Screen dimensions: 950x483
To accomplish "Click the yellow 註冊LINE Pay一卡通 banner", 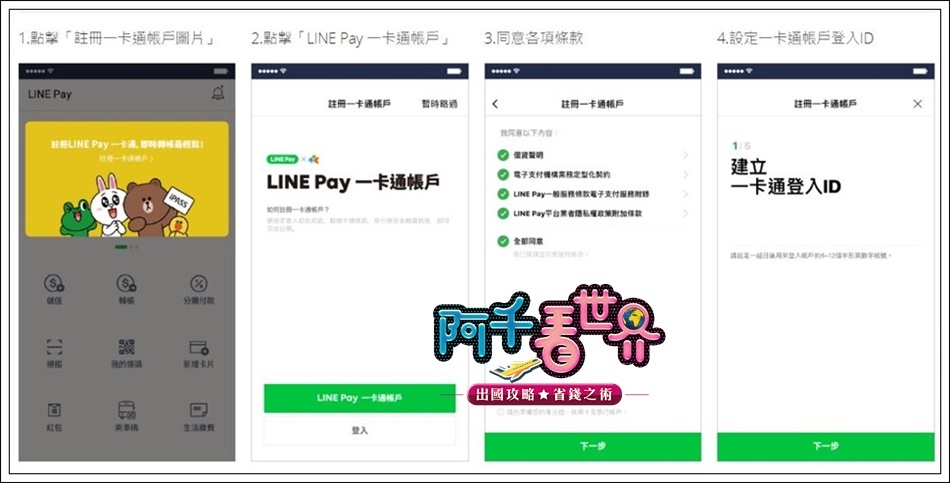I will tap(127, 179).
